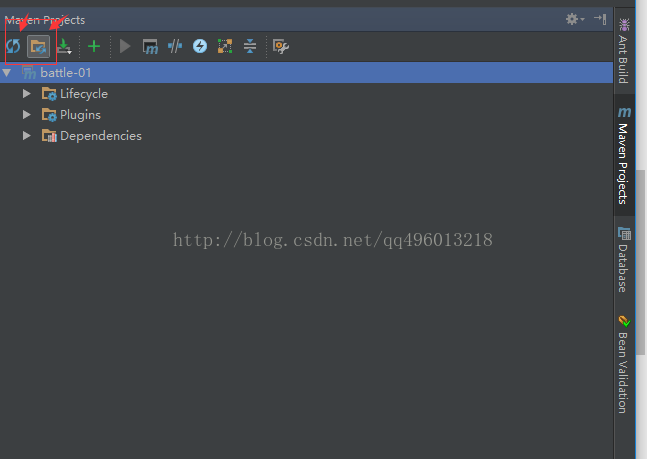
Task: Click the Dependencies folder icon
Action: click(x=49, y=135)
